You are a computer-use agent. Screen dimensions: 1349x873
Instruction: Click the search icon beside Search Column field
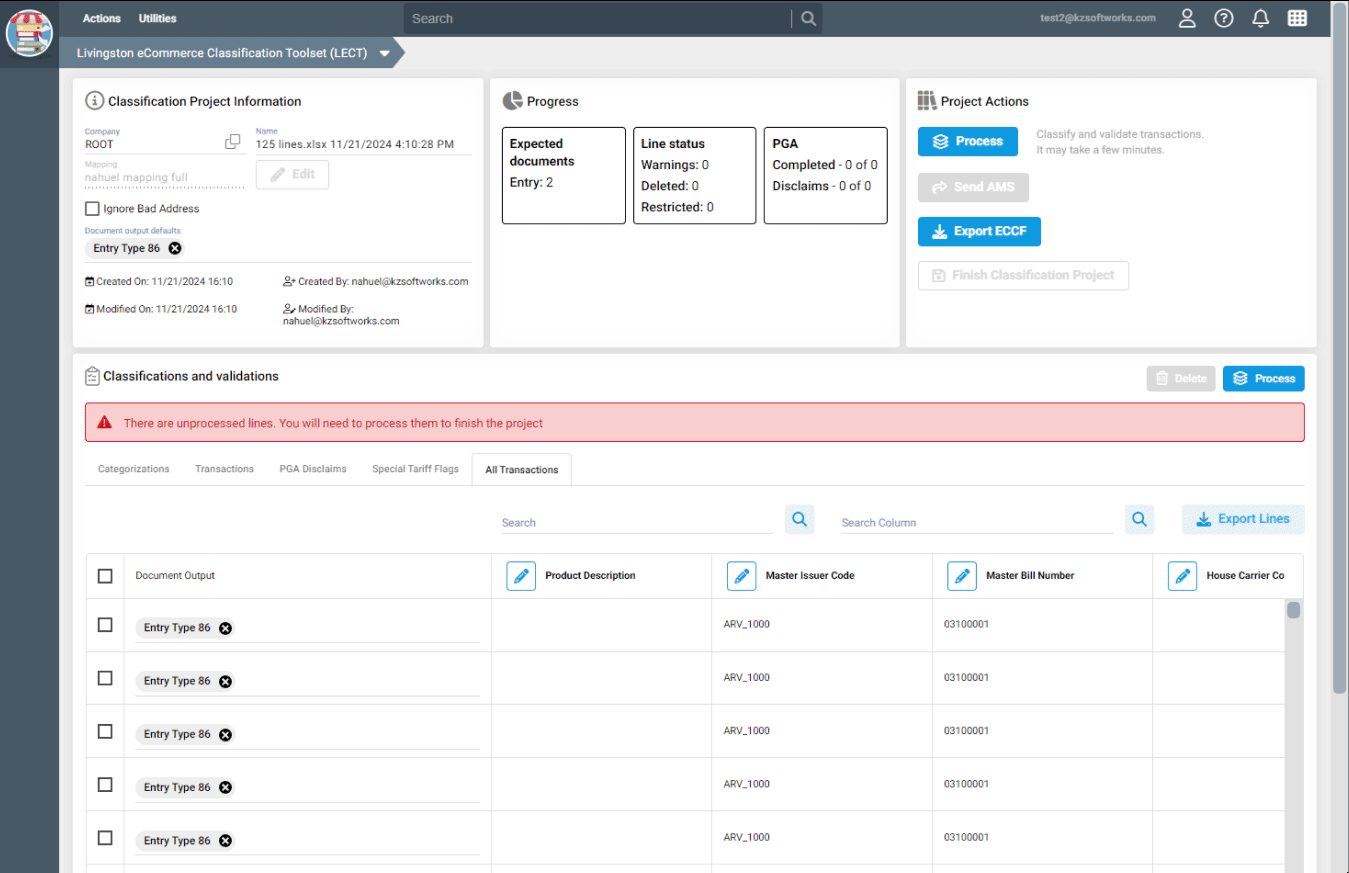(x=1139, y=519)
